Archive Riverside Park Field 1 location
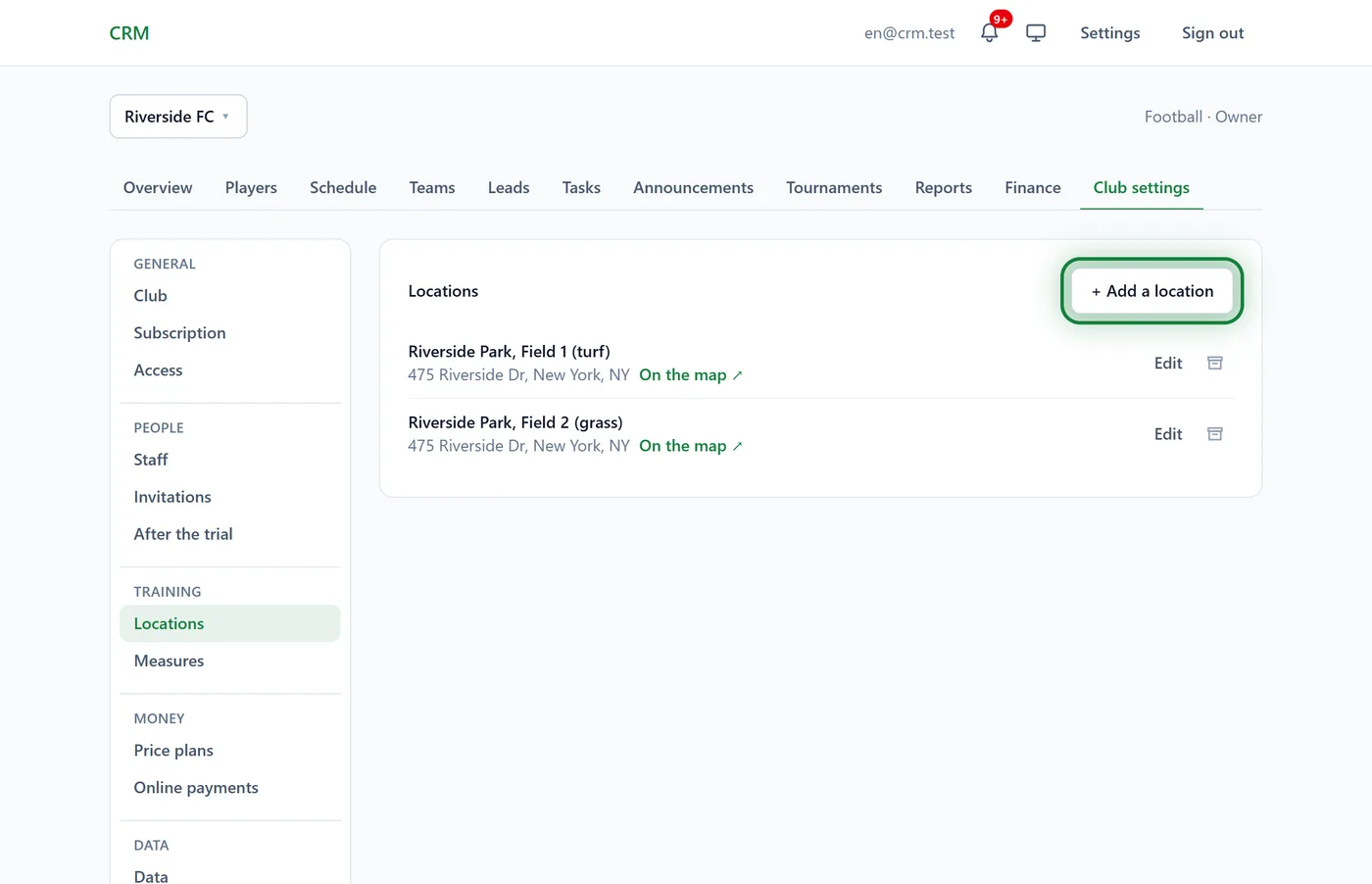 point(1215,364)
